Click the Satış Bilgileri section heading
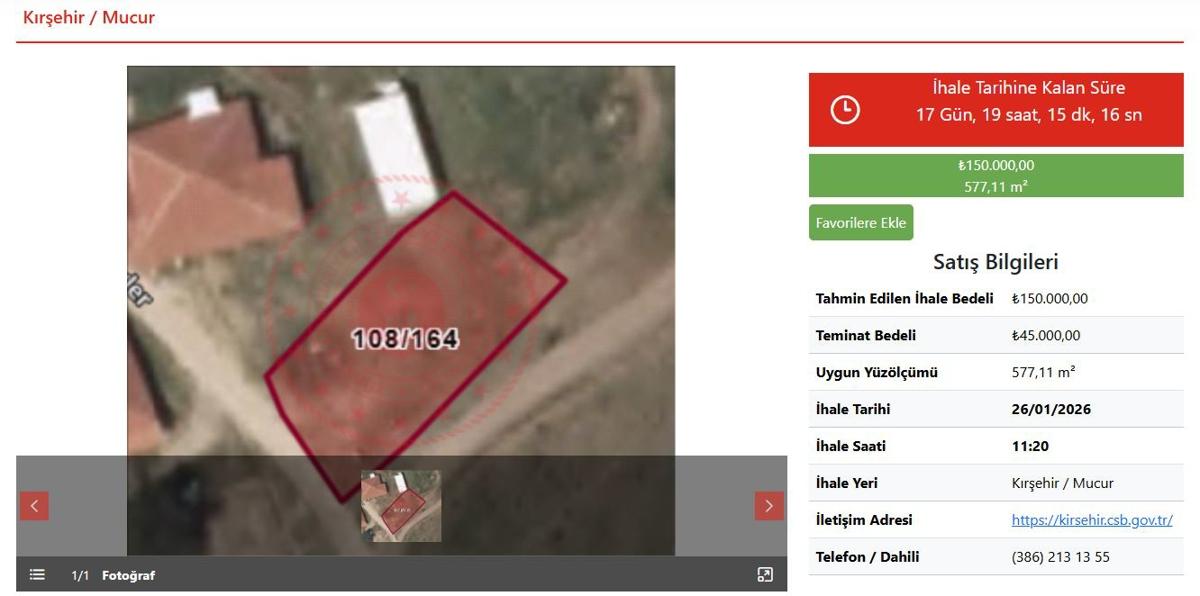Screen dimensions: 1200x596 click(996, 262)
